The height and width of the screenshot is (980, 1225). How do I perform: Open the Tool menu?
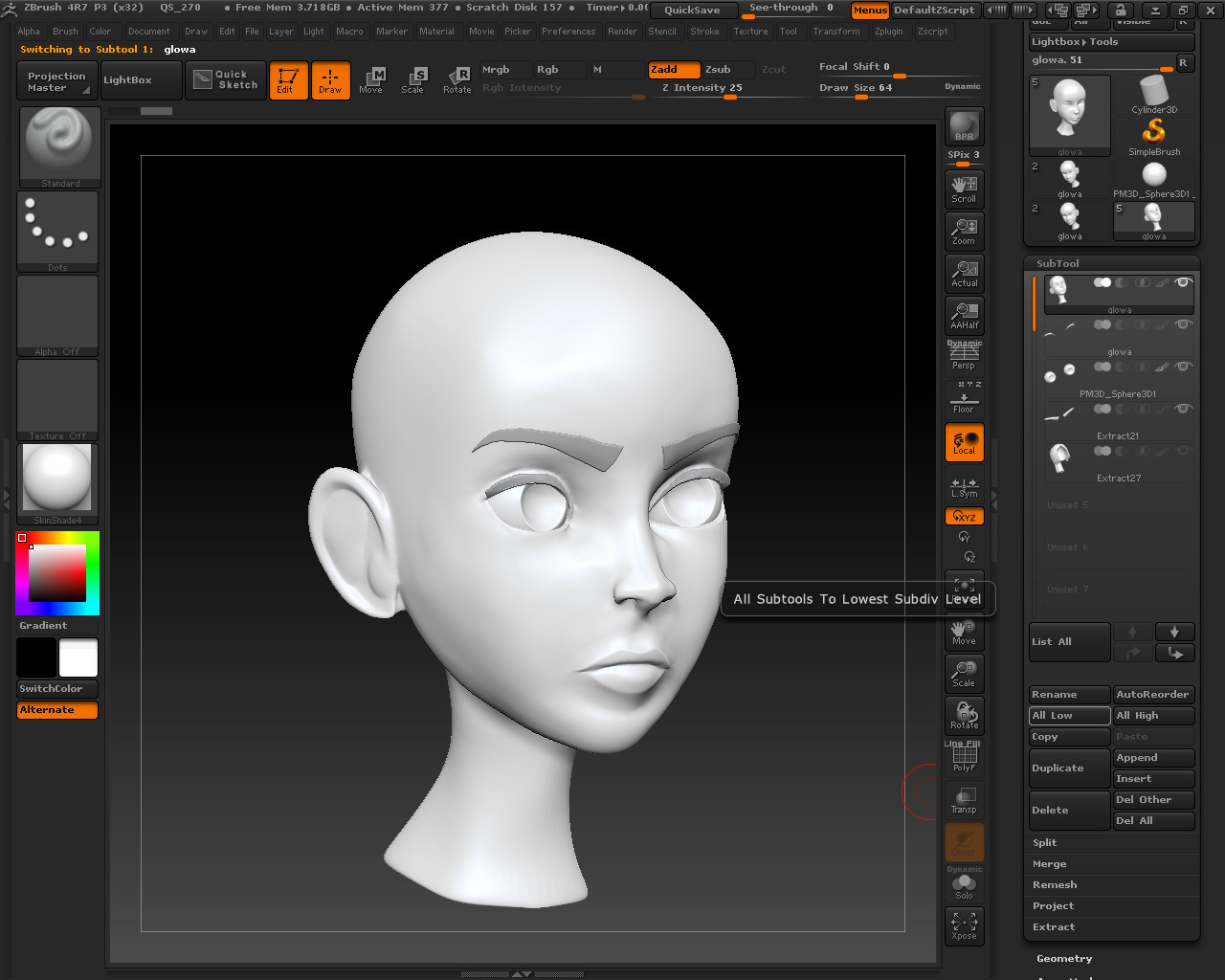[789, 31]
